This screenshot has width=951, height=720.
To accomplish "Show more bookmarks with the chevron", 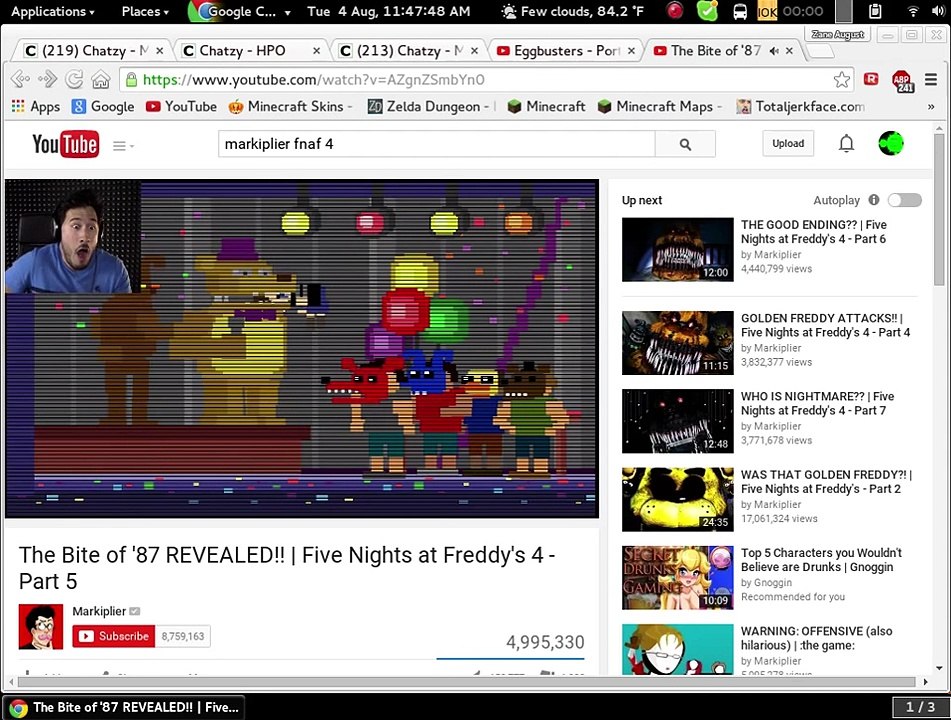I will [931, 107].
